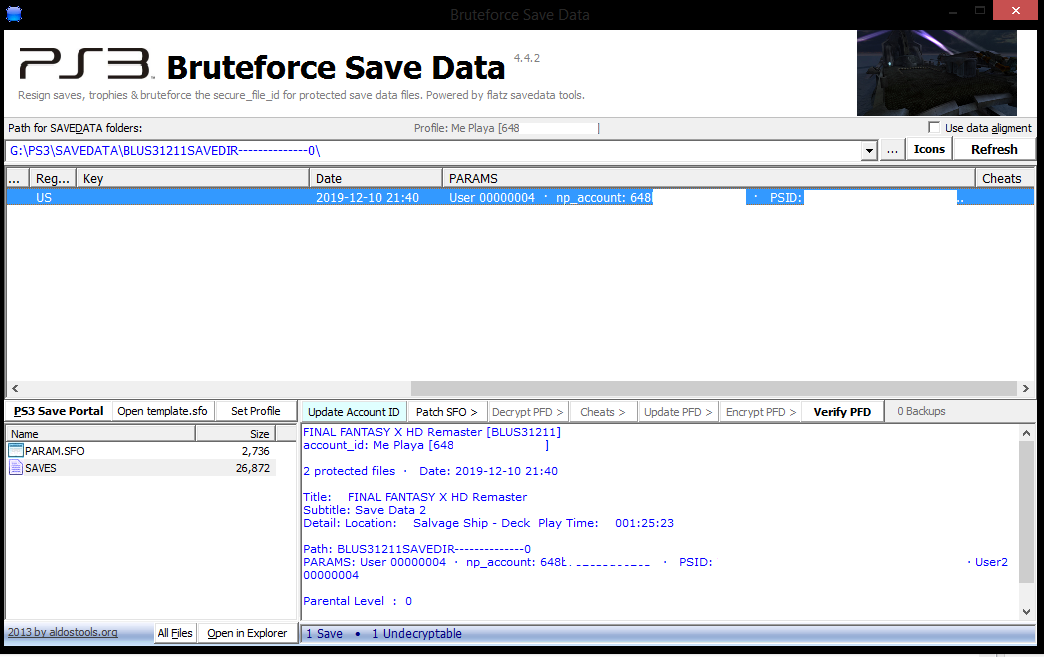Click the details pane vertical scrollbar thumb
1044x657 pixels.
[1026, 511]
